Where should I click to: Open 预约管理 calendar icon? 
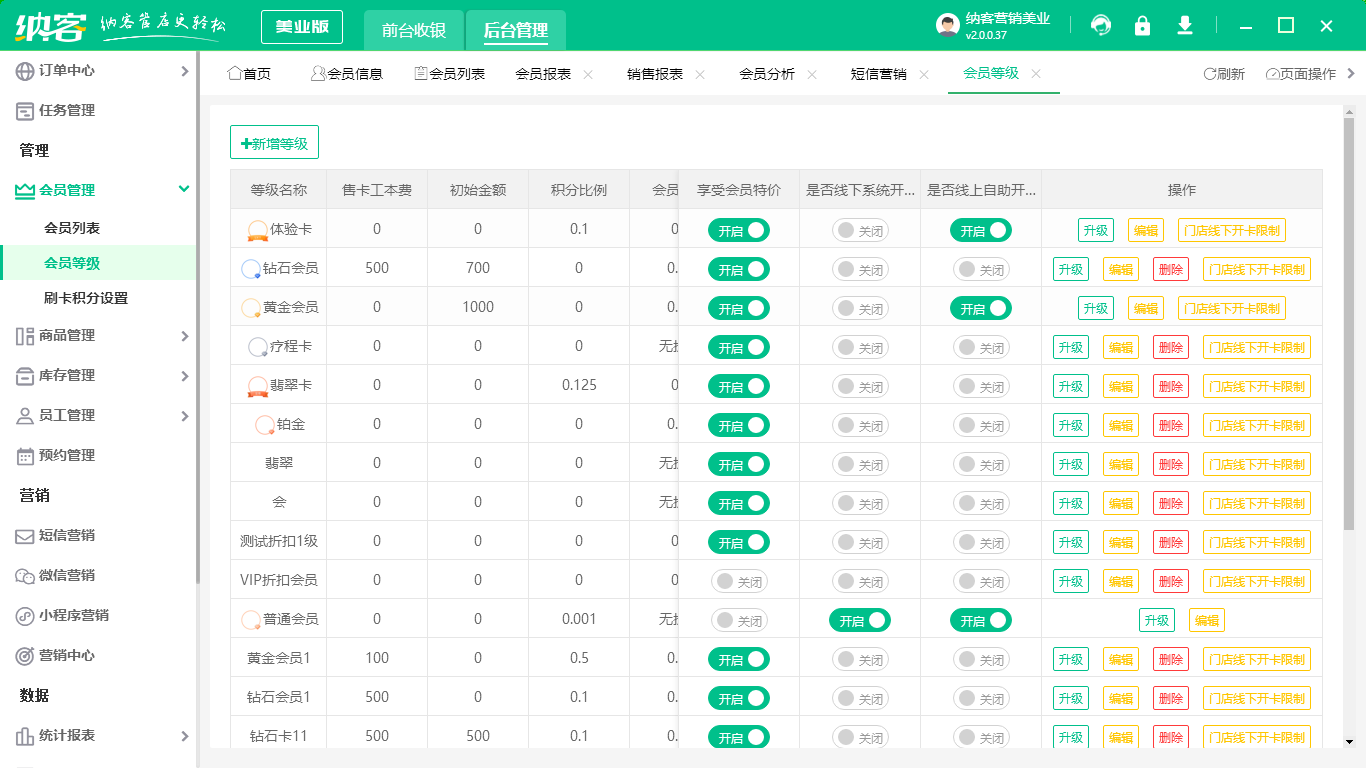coord(25,456)
